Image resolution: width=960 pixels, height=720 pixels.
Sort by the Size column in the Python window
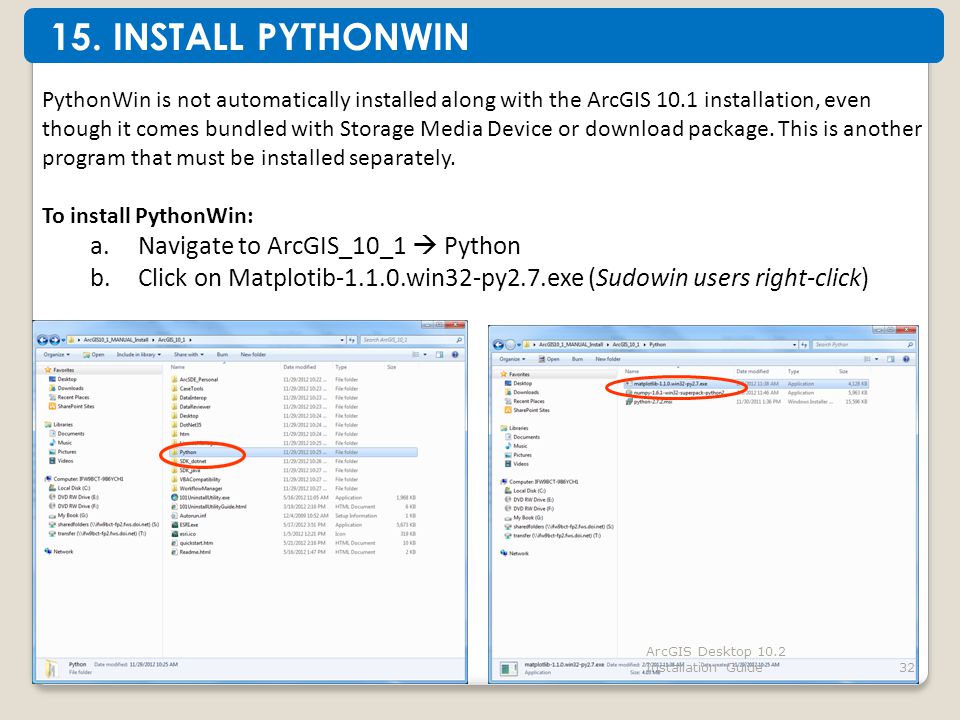[843, 372]
